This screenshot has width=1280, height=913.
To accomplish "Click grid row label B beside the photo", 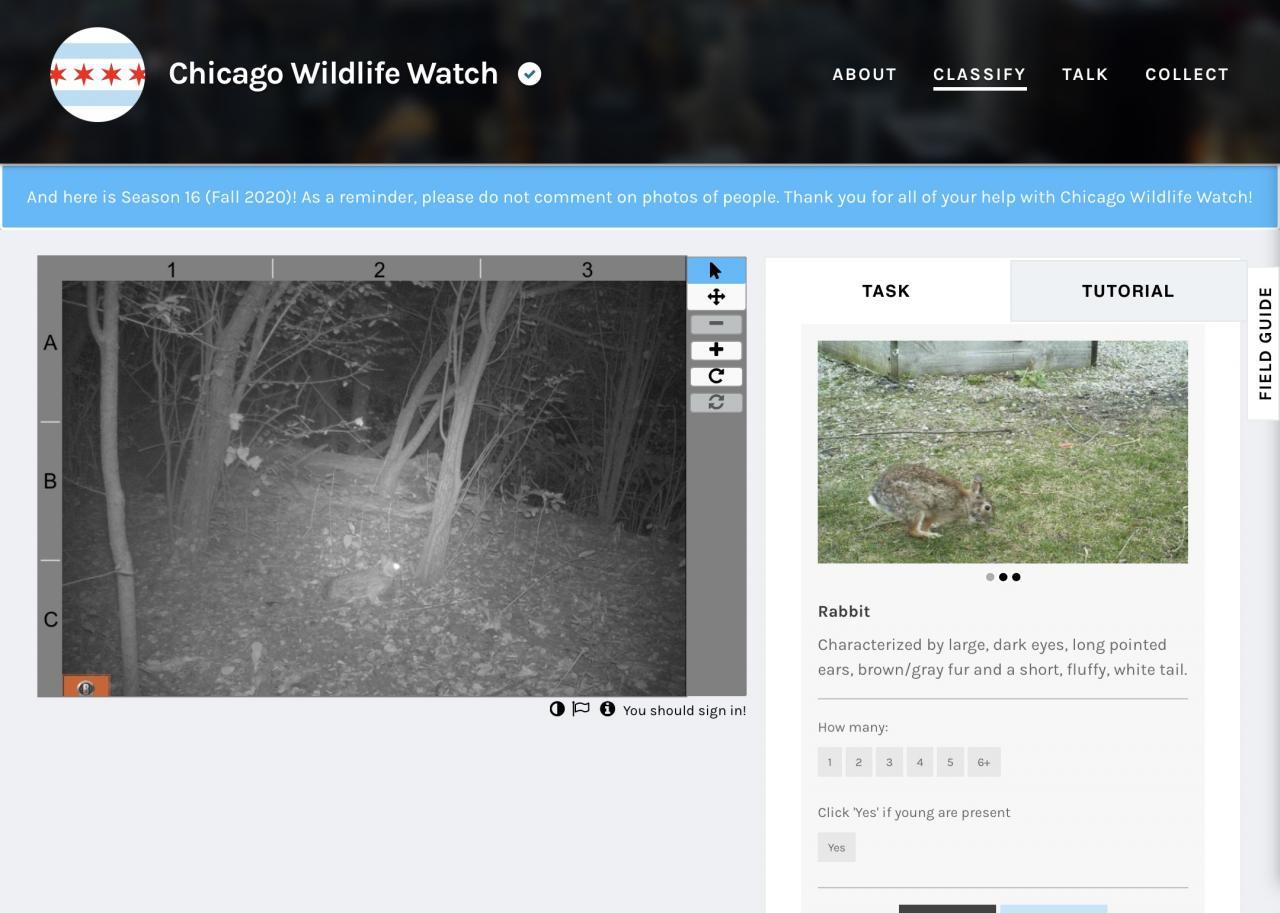I will click(50, 481).
